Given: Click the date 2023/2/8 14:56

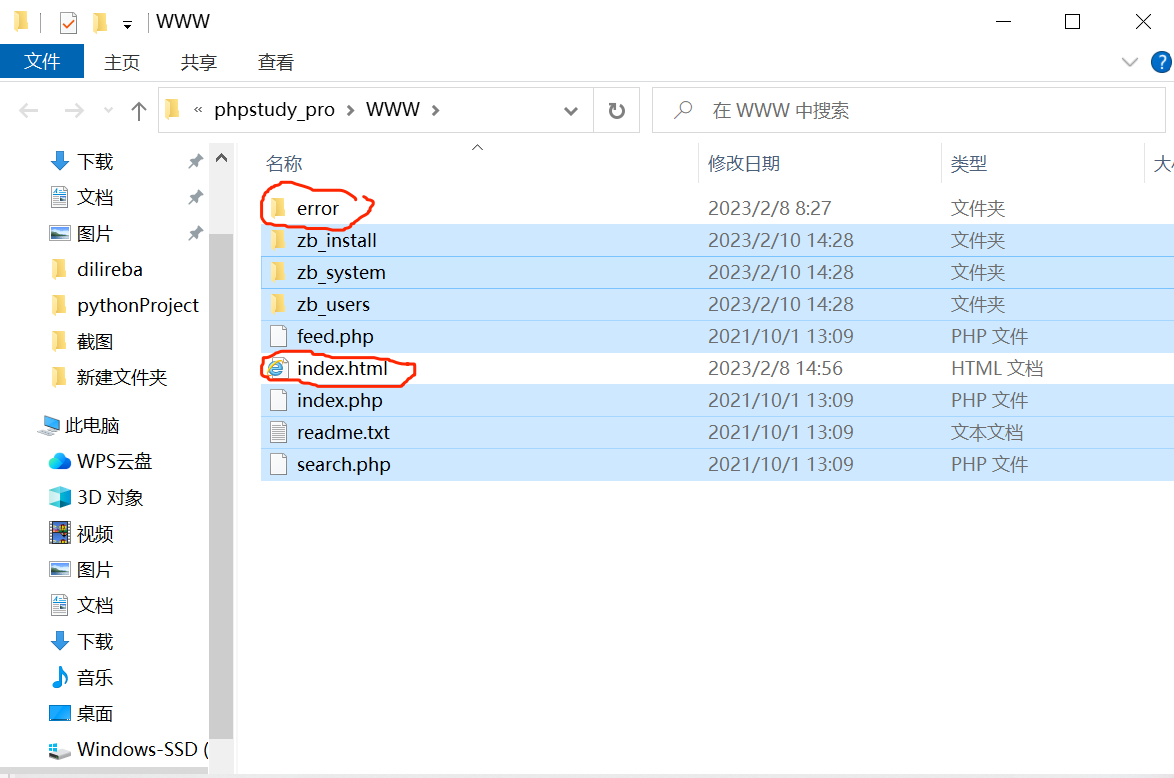Looking at the screenshot, I should pos(775,368).
